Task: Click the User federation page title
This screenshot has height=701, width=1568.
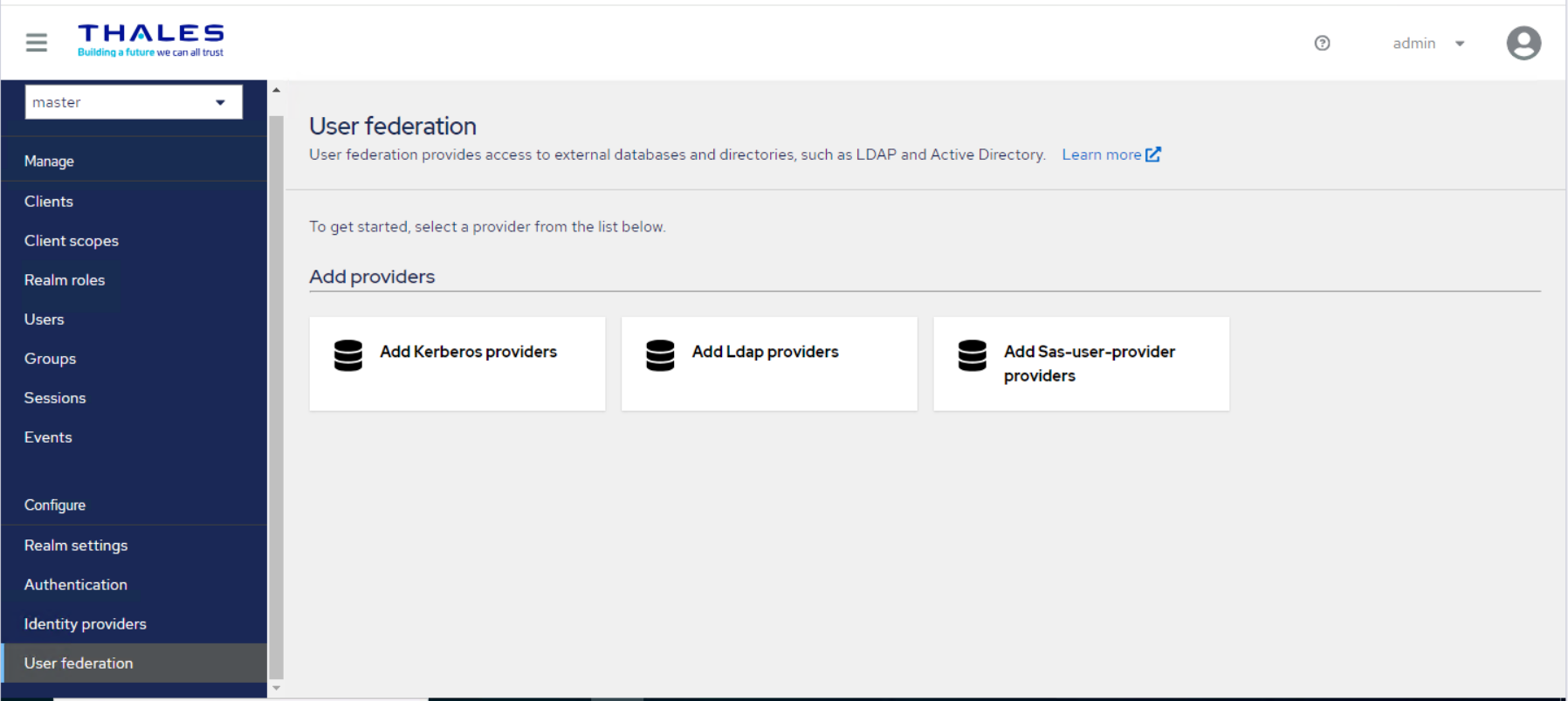Action: (x=393, y=127)
